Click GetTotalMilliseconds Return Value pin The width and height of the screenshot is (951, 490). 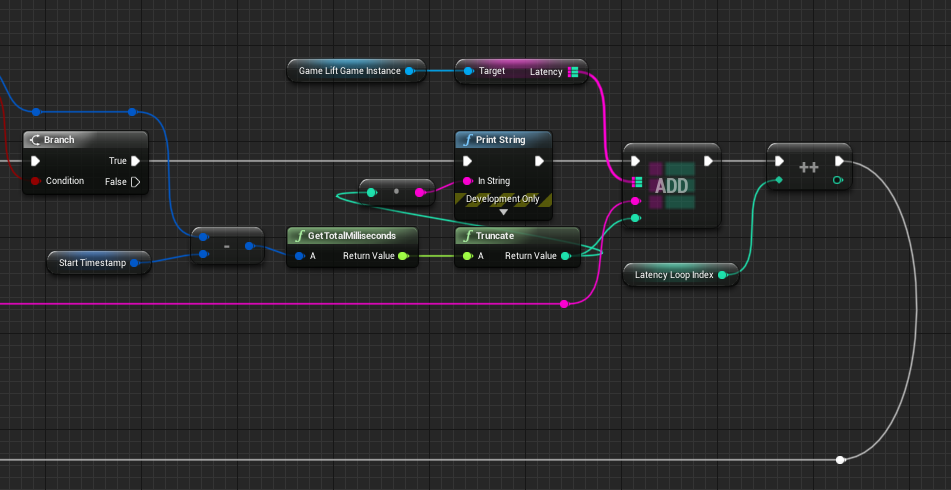(x=403, y=257)
